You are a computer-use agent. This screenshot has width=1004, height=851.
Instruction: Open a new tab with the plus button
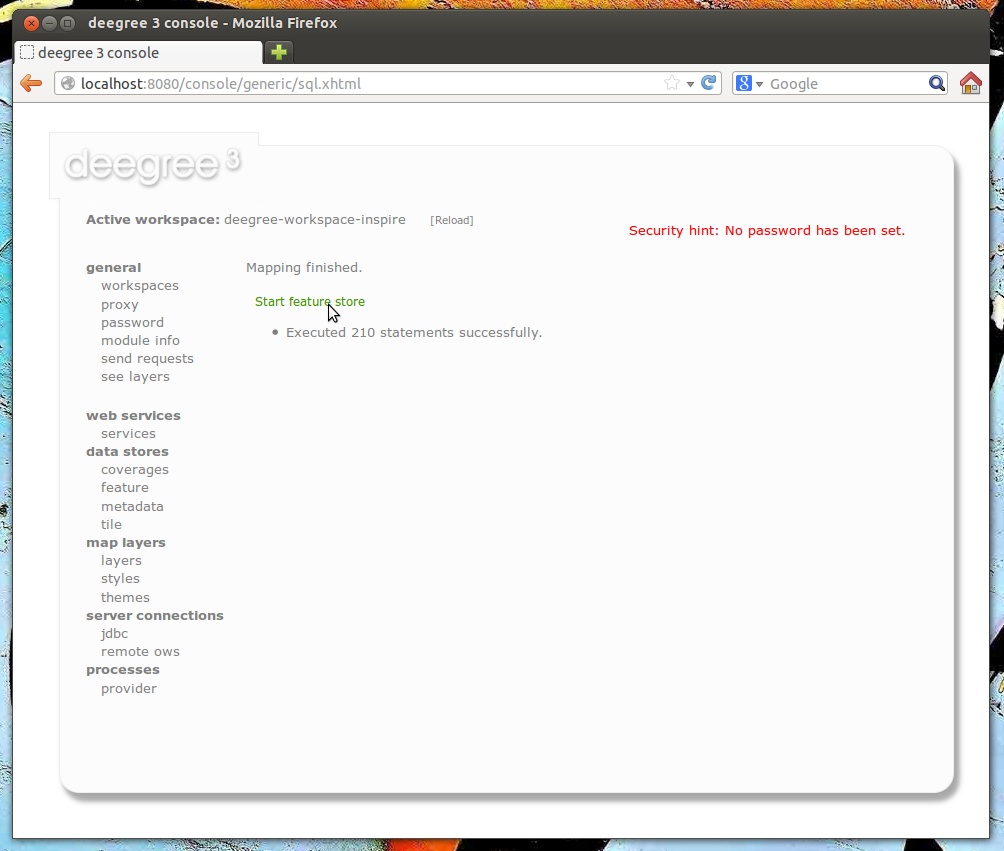point(279,53)
